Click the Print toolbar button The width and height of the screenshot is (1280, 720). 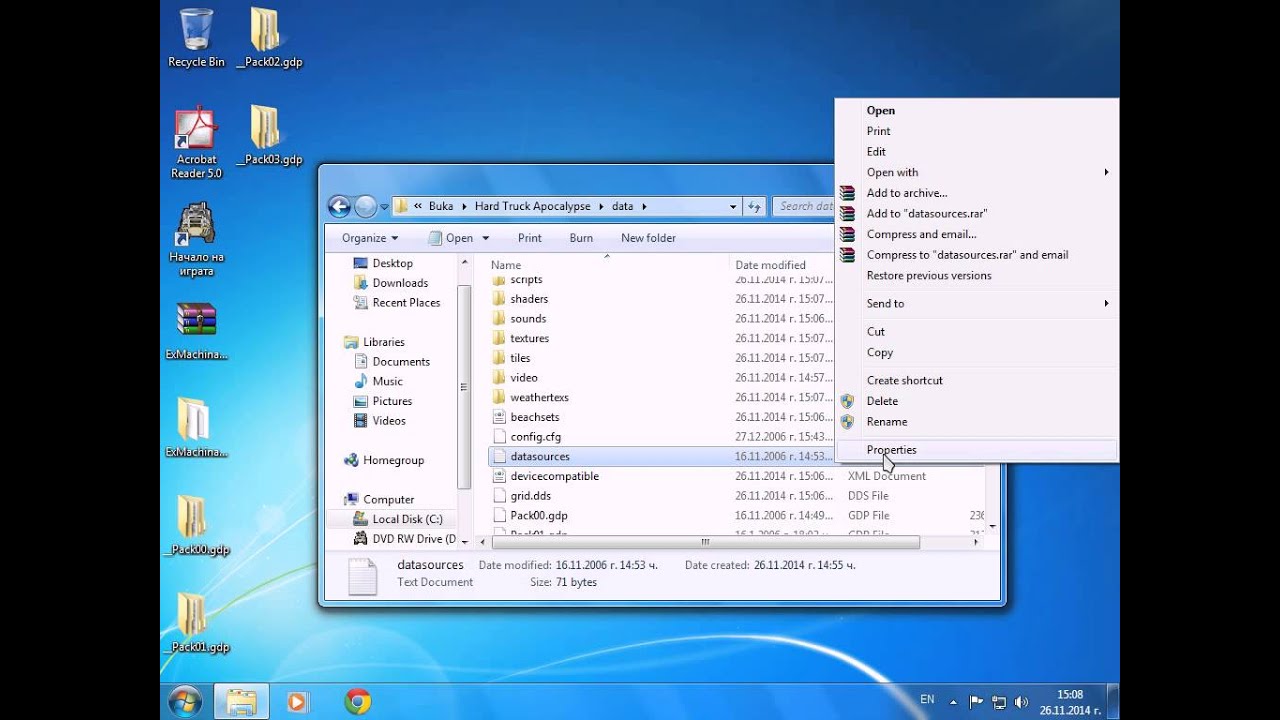530,238
